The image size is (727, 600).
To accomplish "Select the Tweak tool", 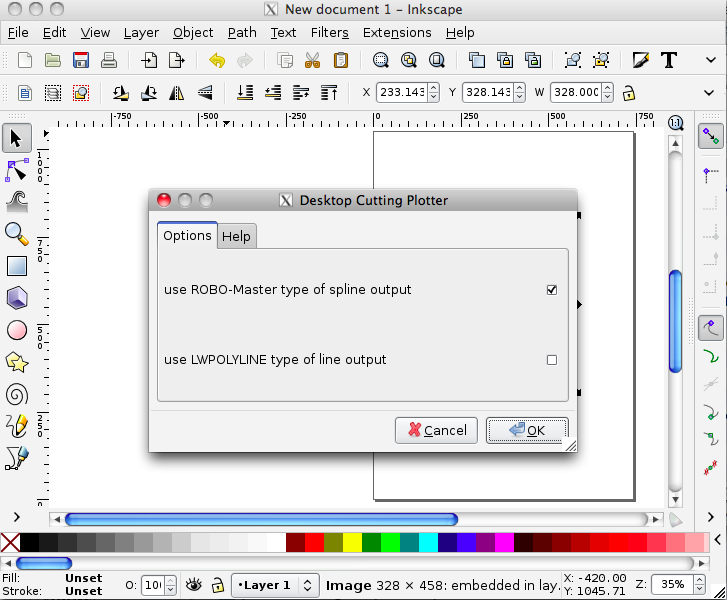I will pyautogui.click(x=17, y=202).
